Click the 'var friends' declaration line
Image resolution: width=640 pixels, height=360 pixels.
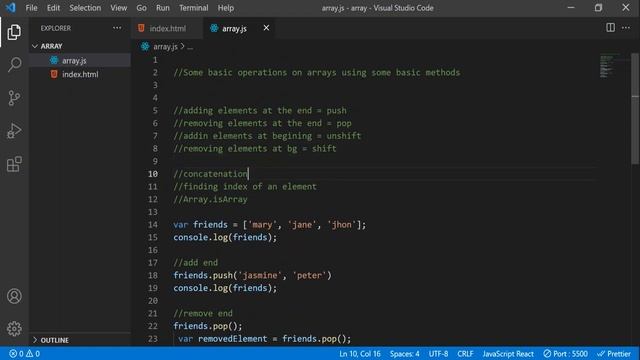tap(269, 224)
